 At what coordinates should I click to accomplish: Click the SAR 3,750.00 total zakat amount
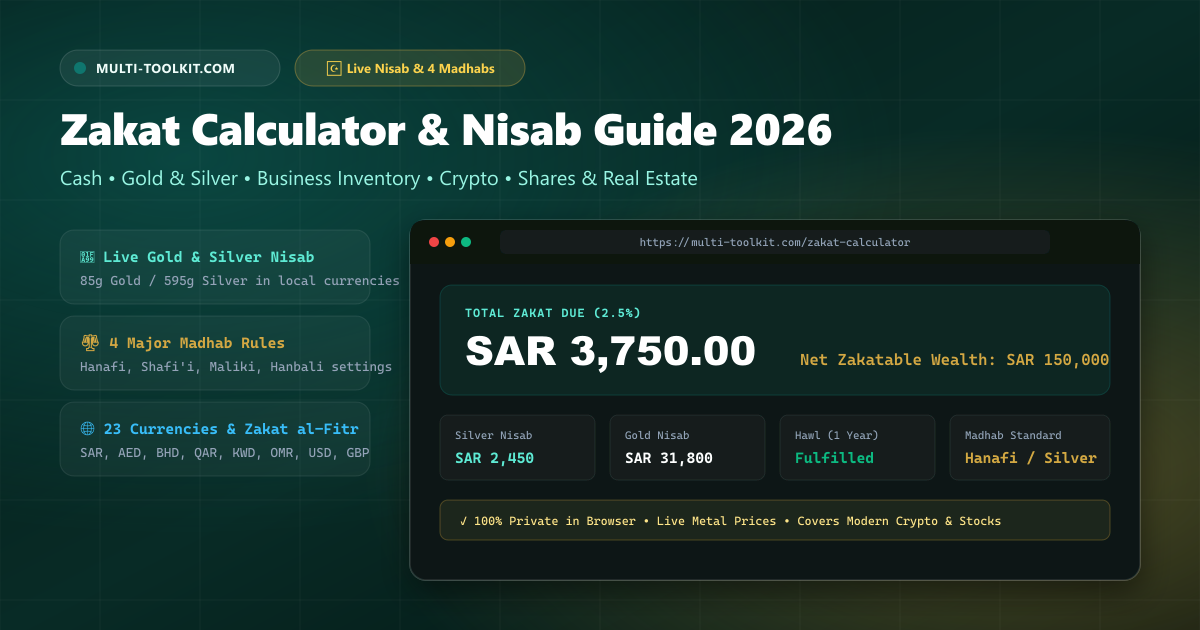[610, 351]
